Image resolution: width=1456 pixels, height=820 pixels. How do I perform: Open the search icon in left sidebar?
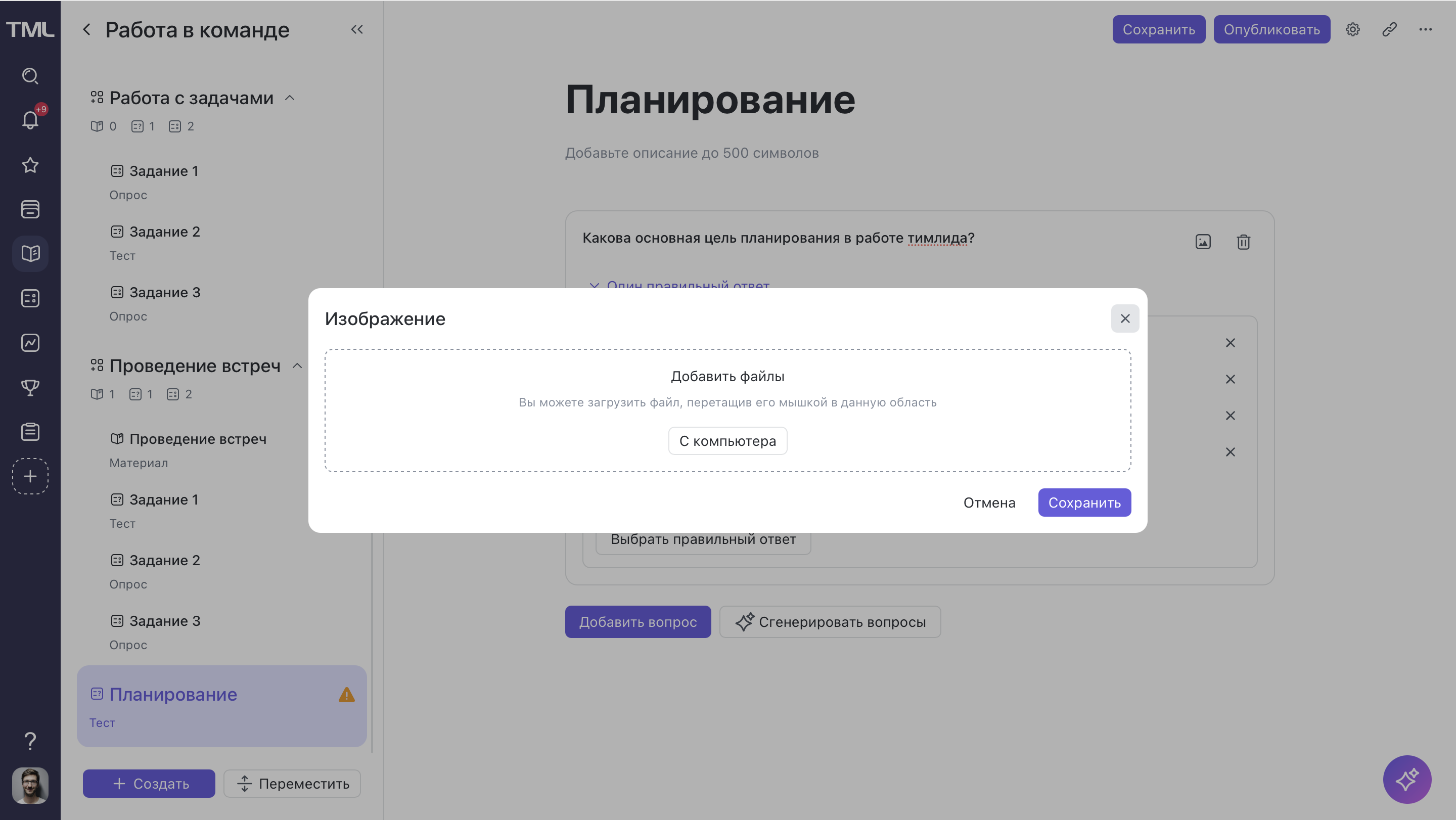click(30, 76)
